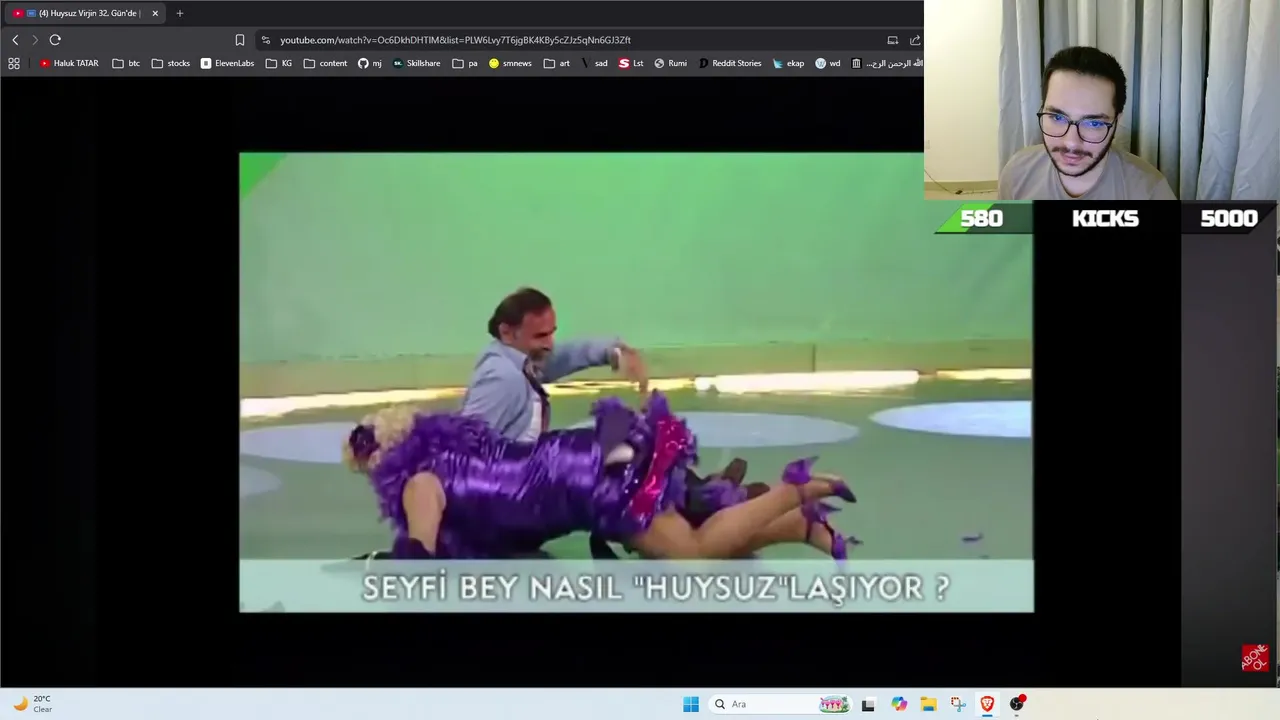Open the Windows Start menu
The height and width of the screenshot is (720, 1280).
pos(691,704)
